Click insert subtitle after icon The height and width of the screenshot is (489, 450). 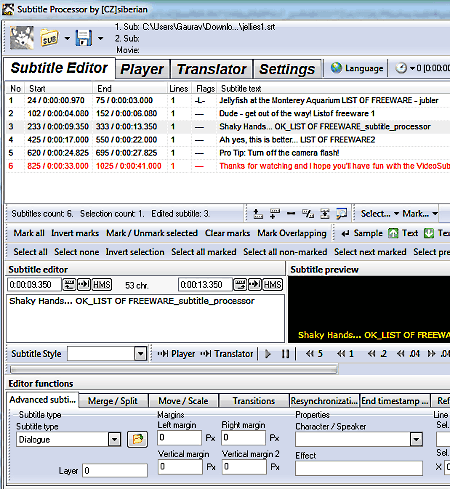tap(275, 214)
